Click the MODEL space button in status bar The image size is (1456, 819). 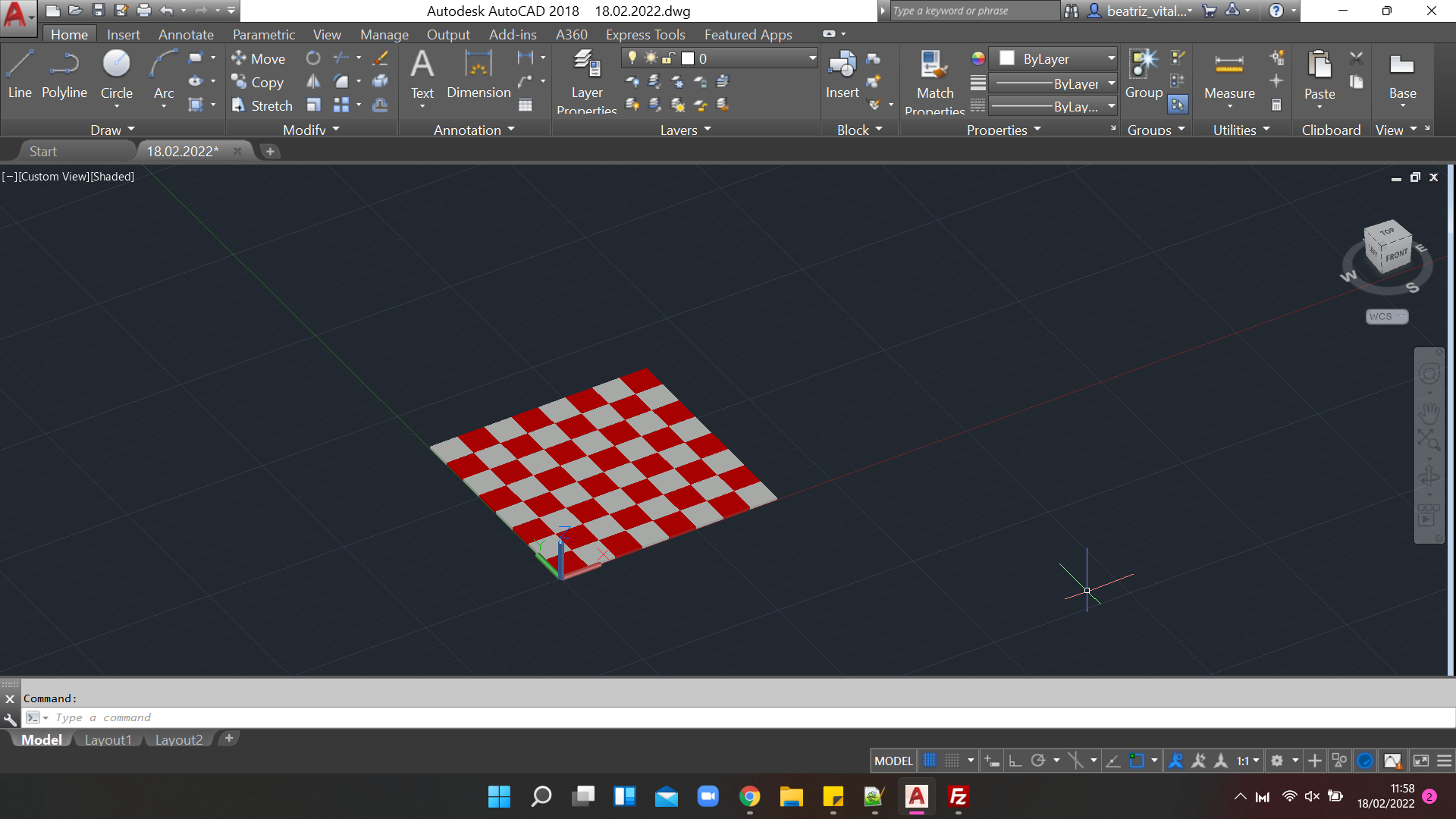click(893, 761)
